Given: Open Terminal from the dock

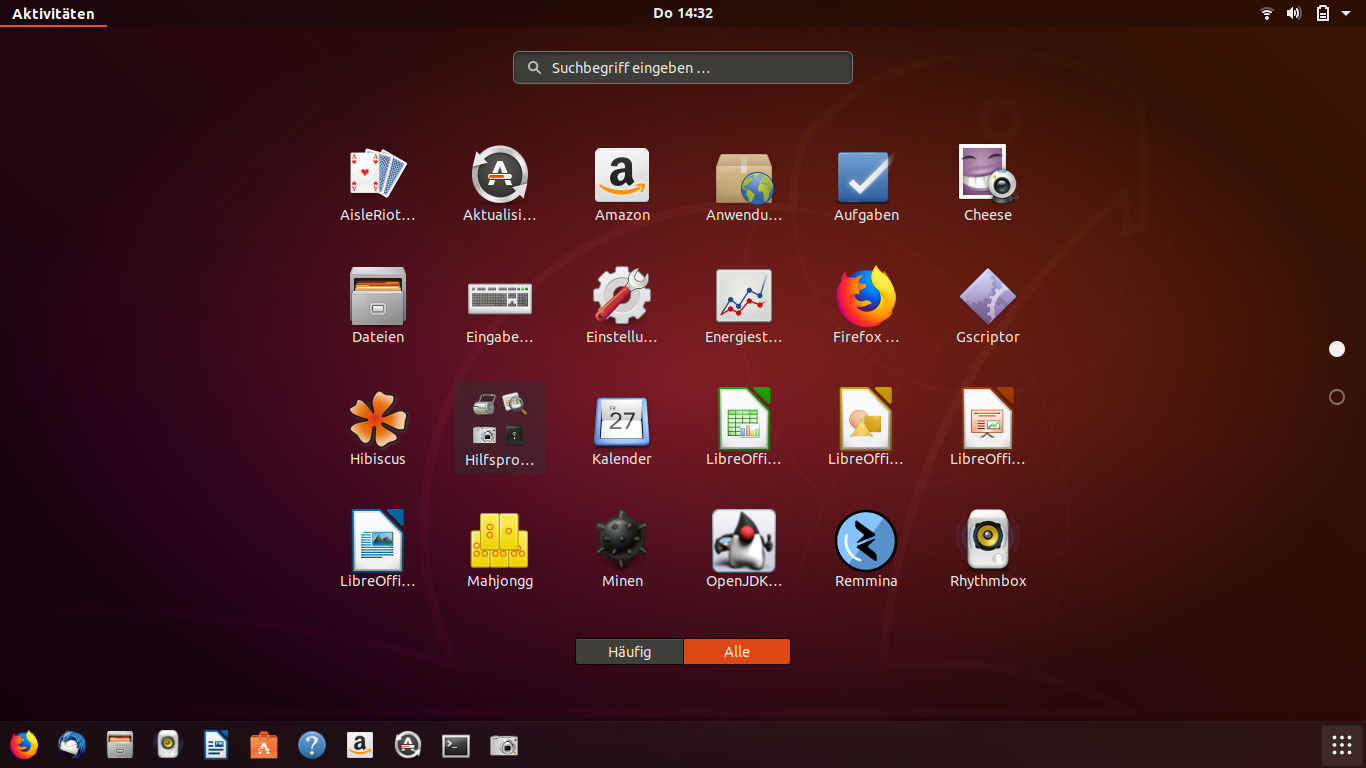Looking at the screenshot, I should (x=456, y=745).
